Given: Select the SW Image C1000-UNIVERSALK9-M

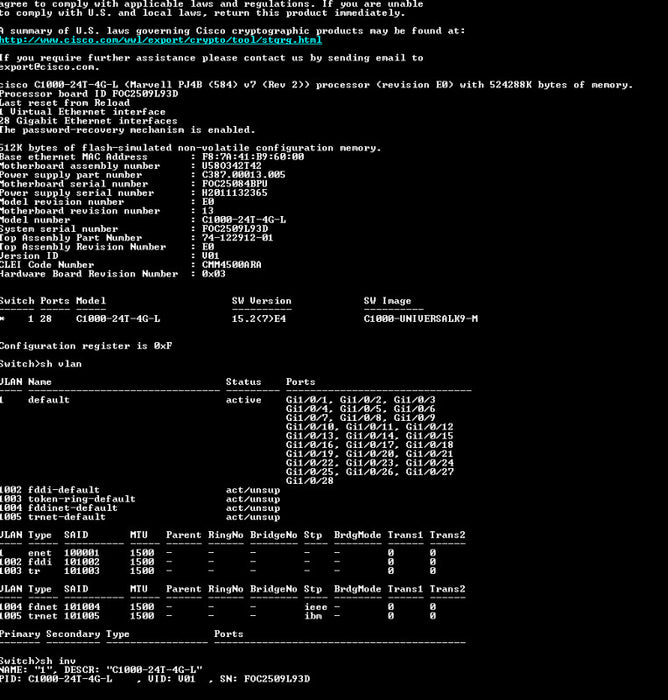Looking at the screenshot, I should (421, 319).
